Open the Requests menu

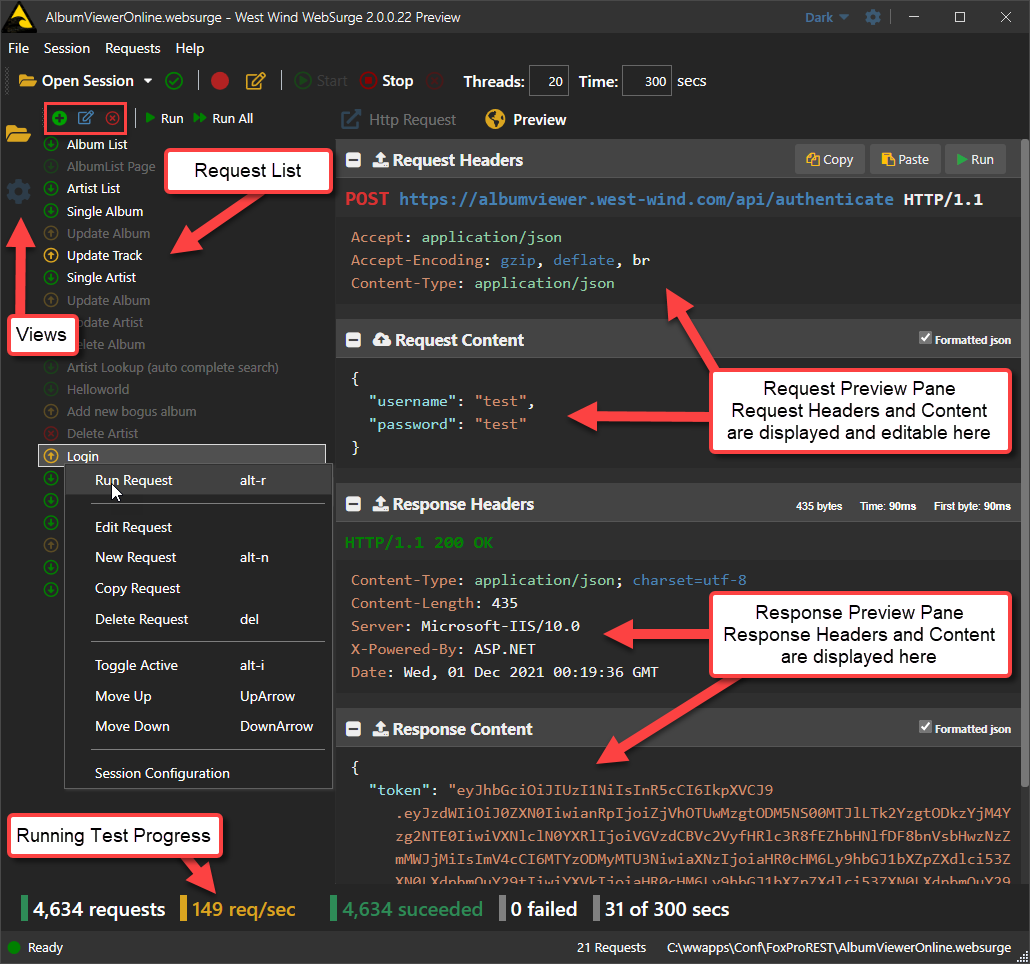tap(133, 49)
